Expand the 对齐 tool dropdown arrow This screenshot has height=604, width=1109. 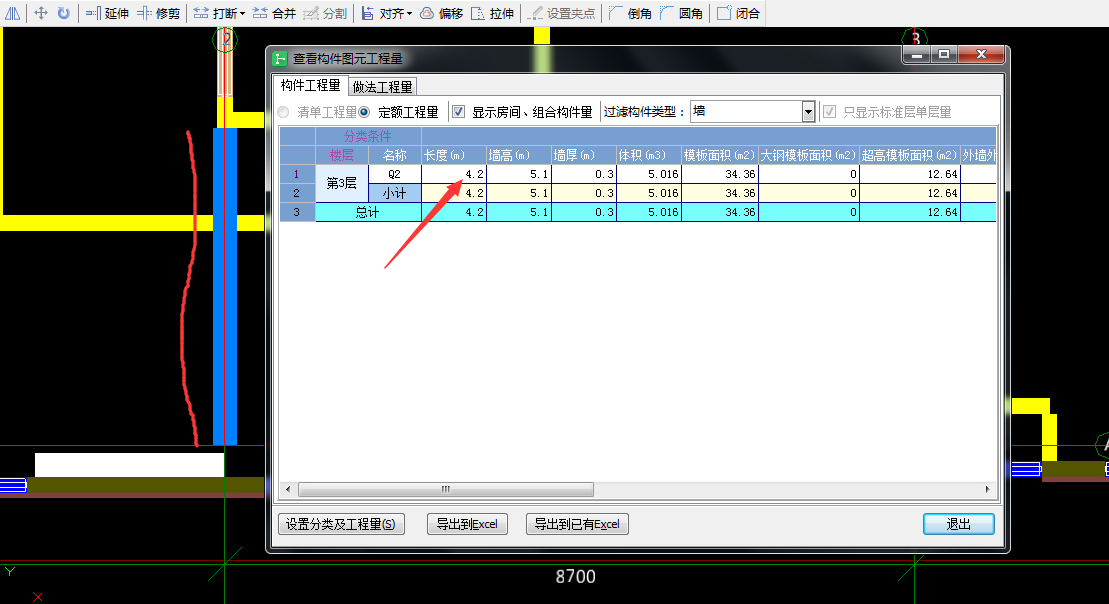pyautogui.click(x=409, y=14)
